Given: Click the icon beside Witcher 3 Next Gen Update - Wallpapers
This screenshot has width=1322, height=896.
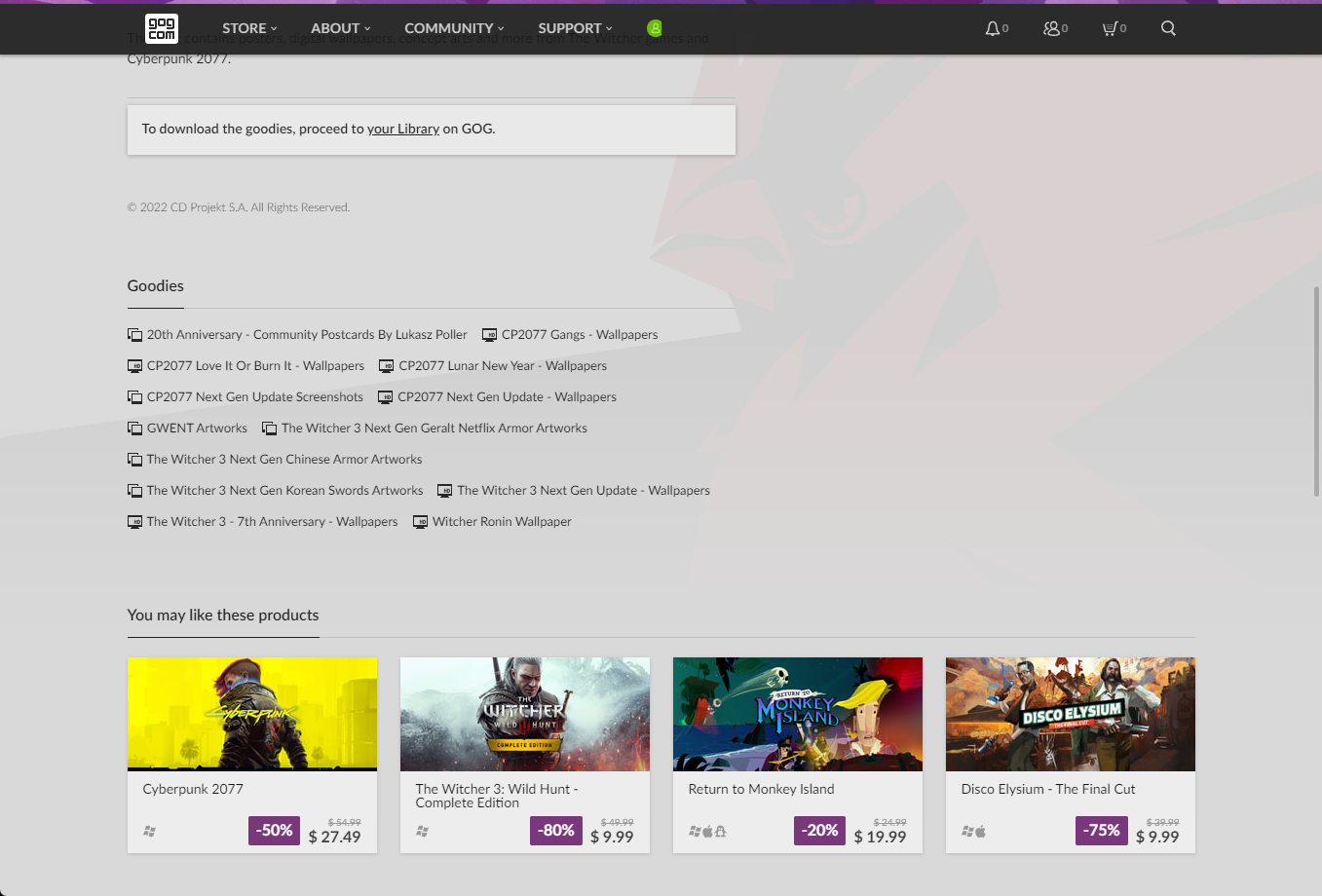Looking at the screenshot, I should tap(444, 491).
